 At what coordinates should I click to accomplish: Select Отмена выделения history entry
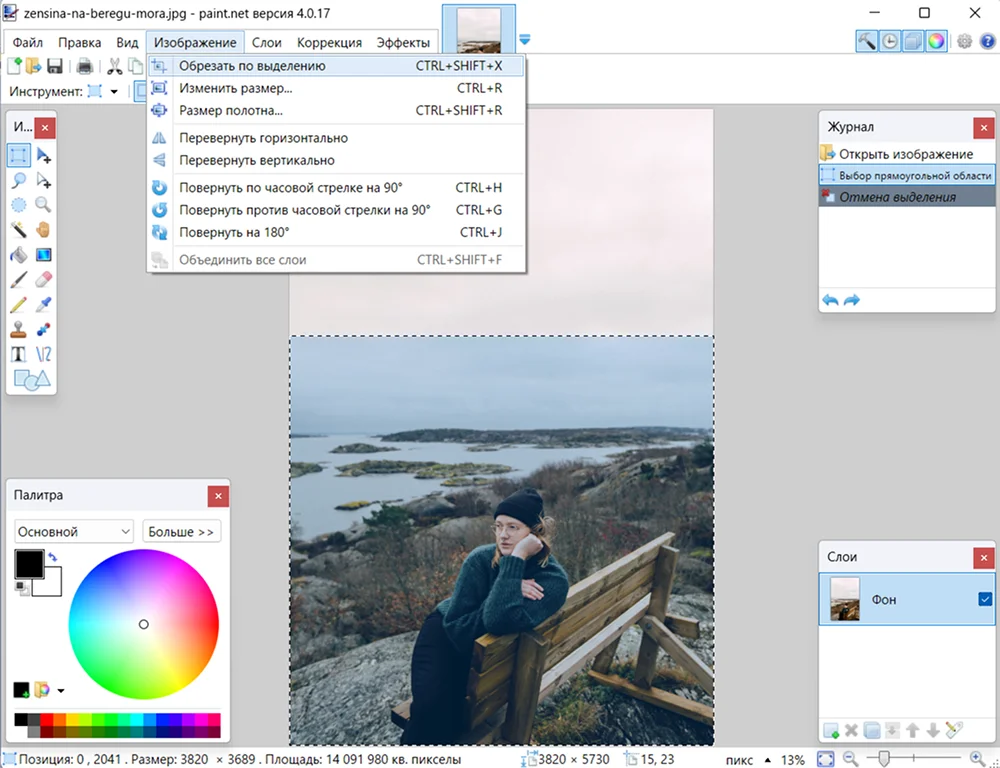[x=897, y=197]
